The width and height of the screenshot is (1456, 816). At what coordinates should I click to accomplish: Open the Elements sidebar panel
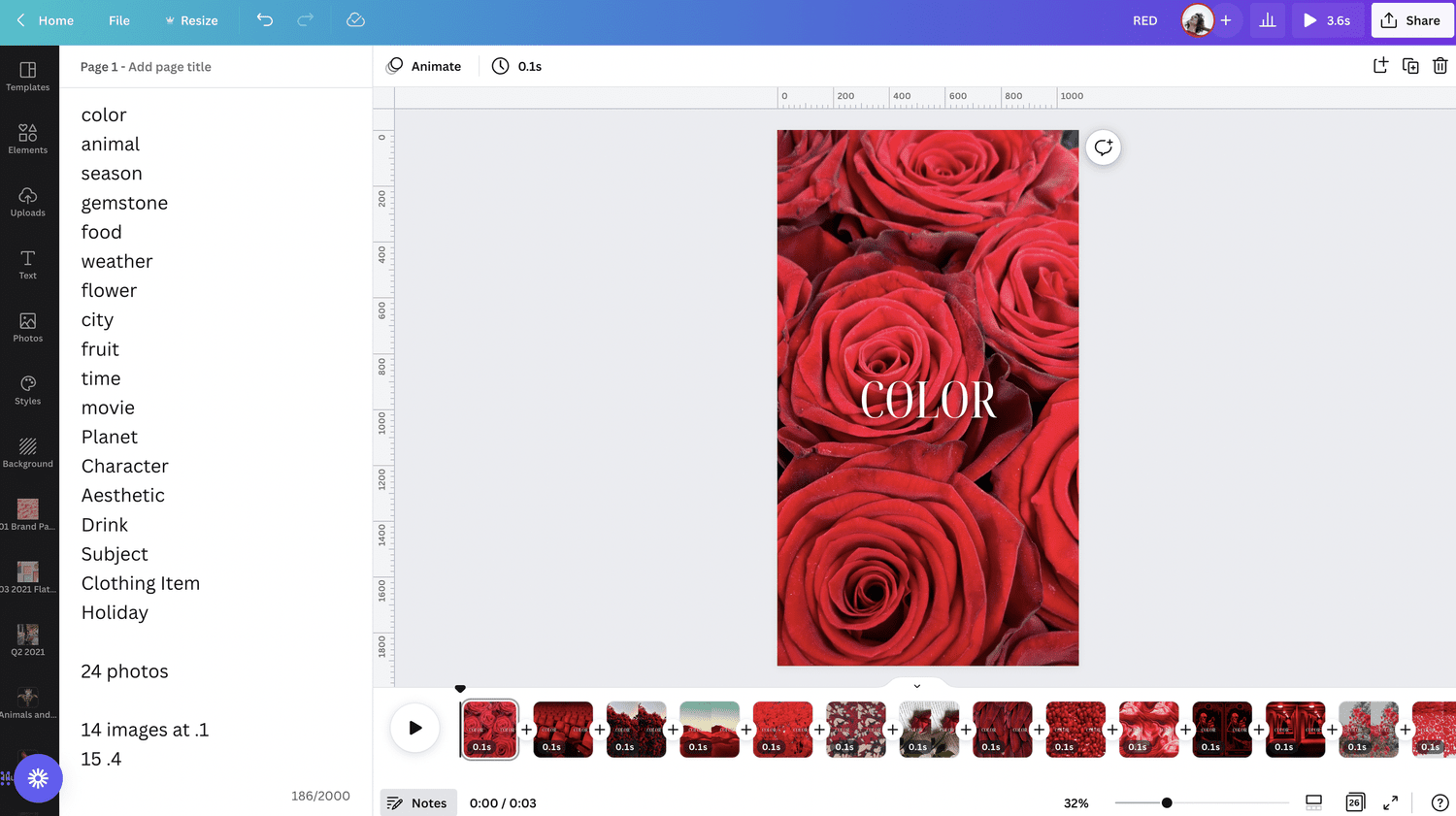pos(28,139)
